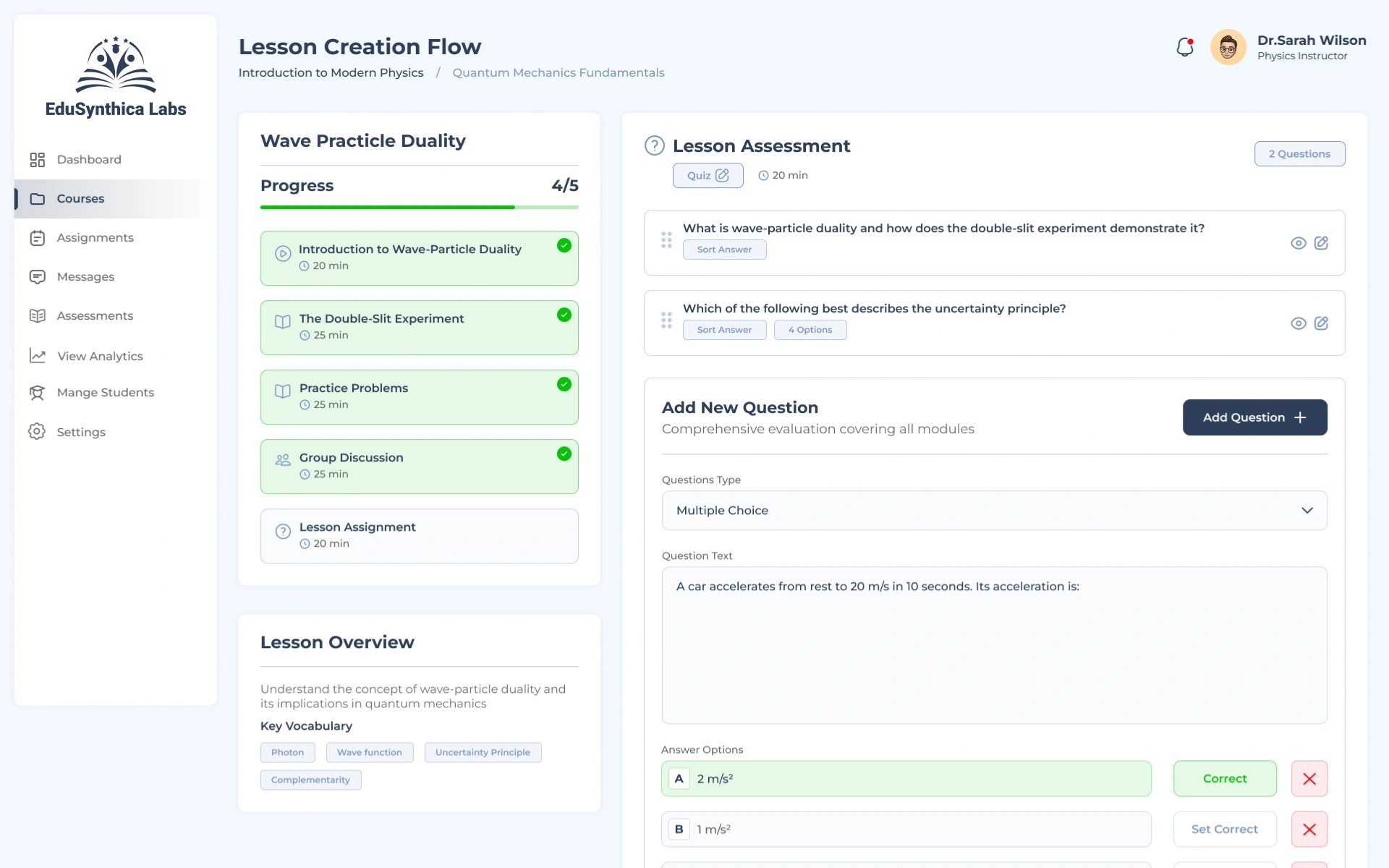
Task: Follow Introduction to Modern Physics breadcrumb link
Action: coord(331,73)
